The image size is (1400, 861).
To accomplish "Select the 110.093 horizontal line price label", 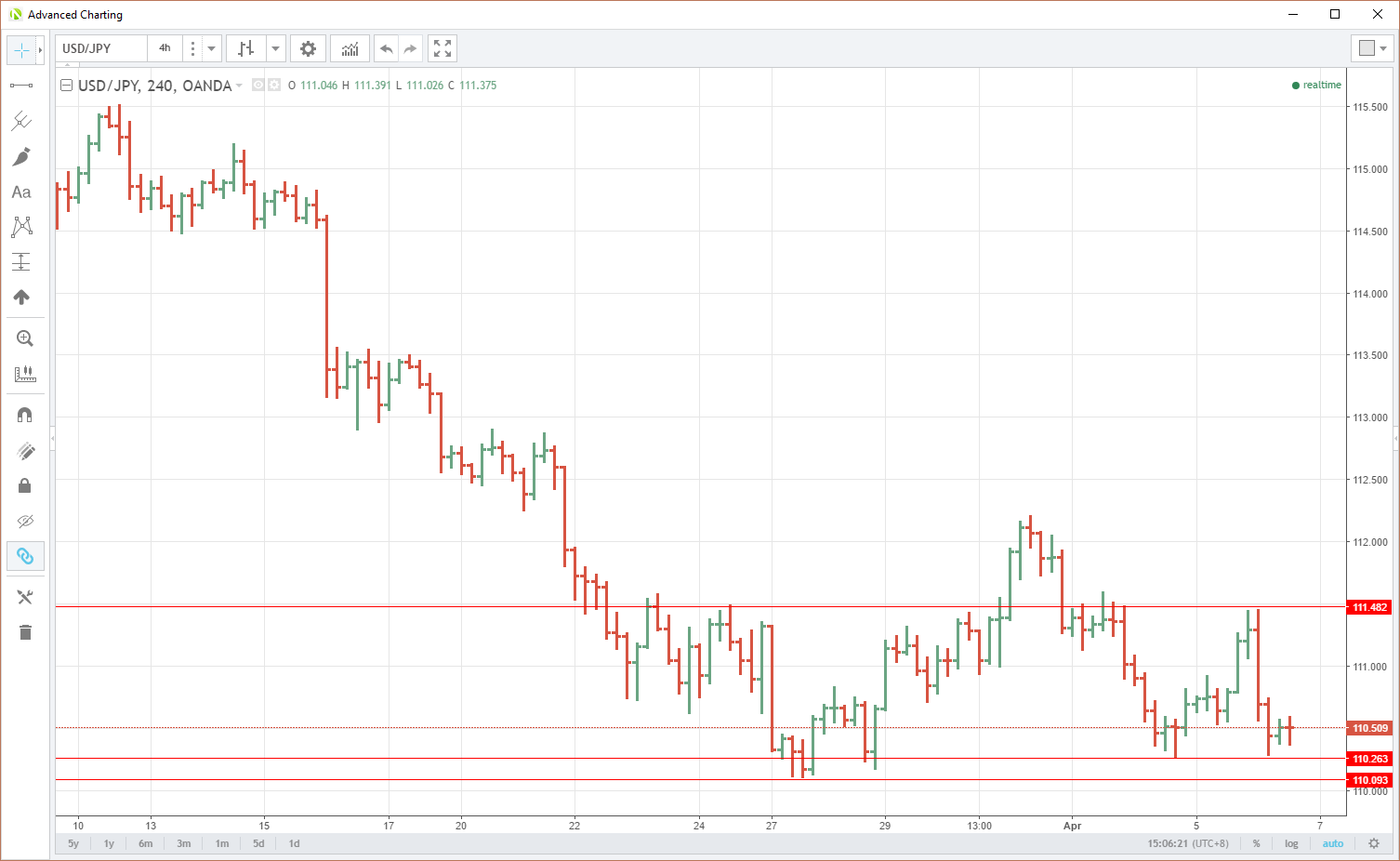I will point(1369,780).
